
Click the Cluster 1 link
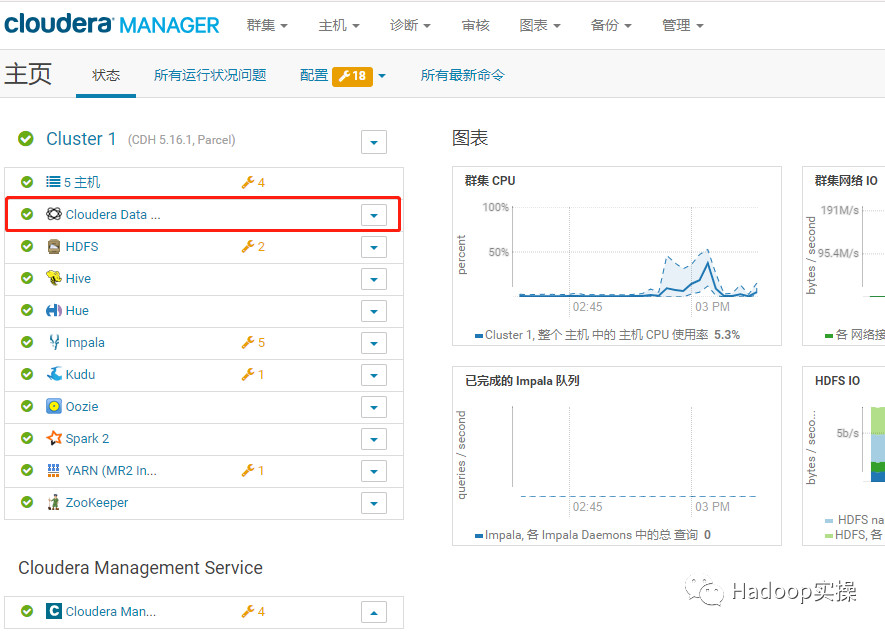(82, 139)
